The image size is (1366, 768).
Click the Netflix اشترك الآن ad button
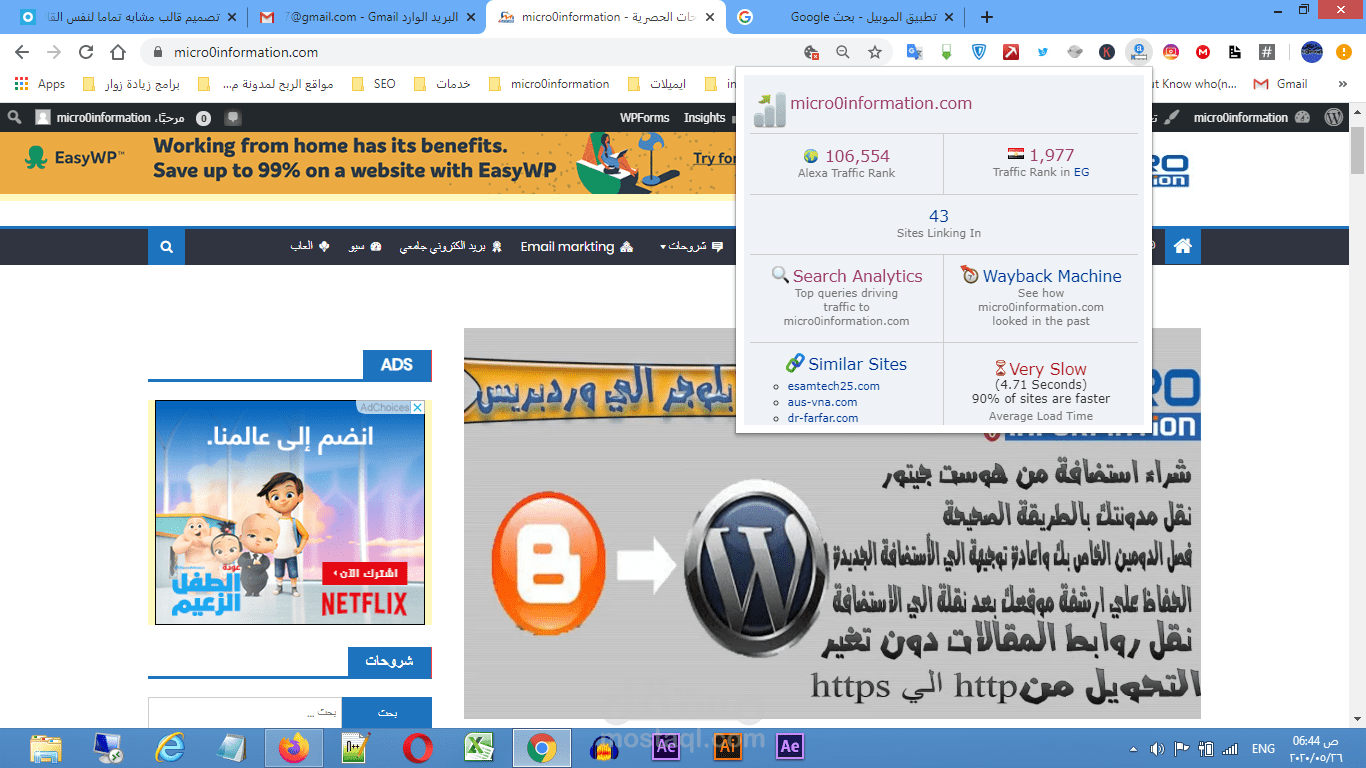pyautogui.click(x=365, y=573)
